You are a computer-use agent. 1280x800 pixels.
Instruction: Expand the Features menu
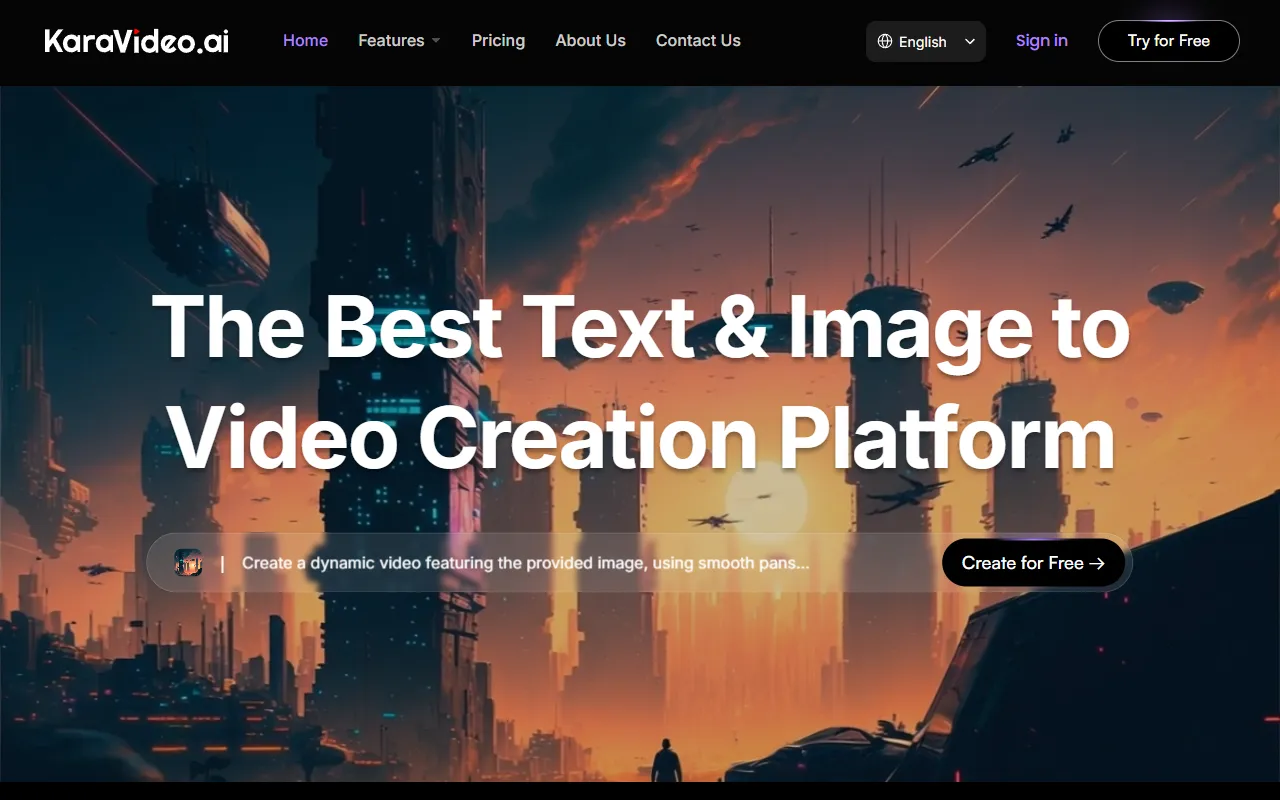tap(399, 41)
